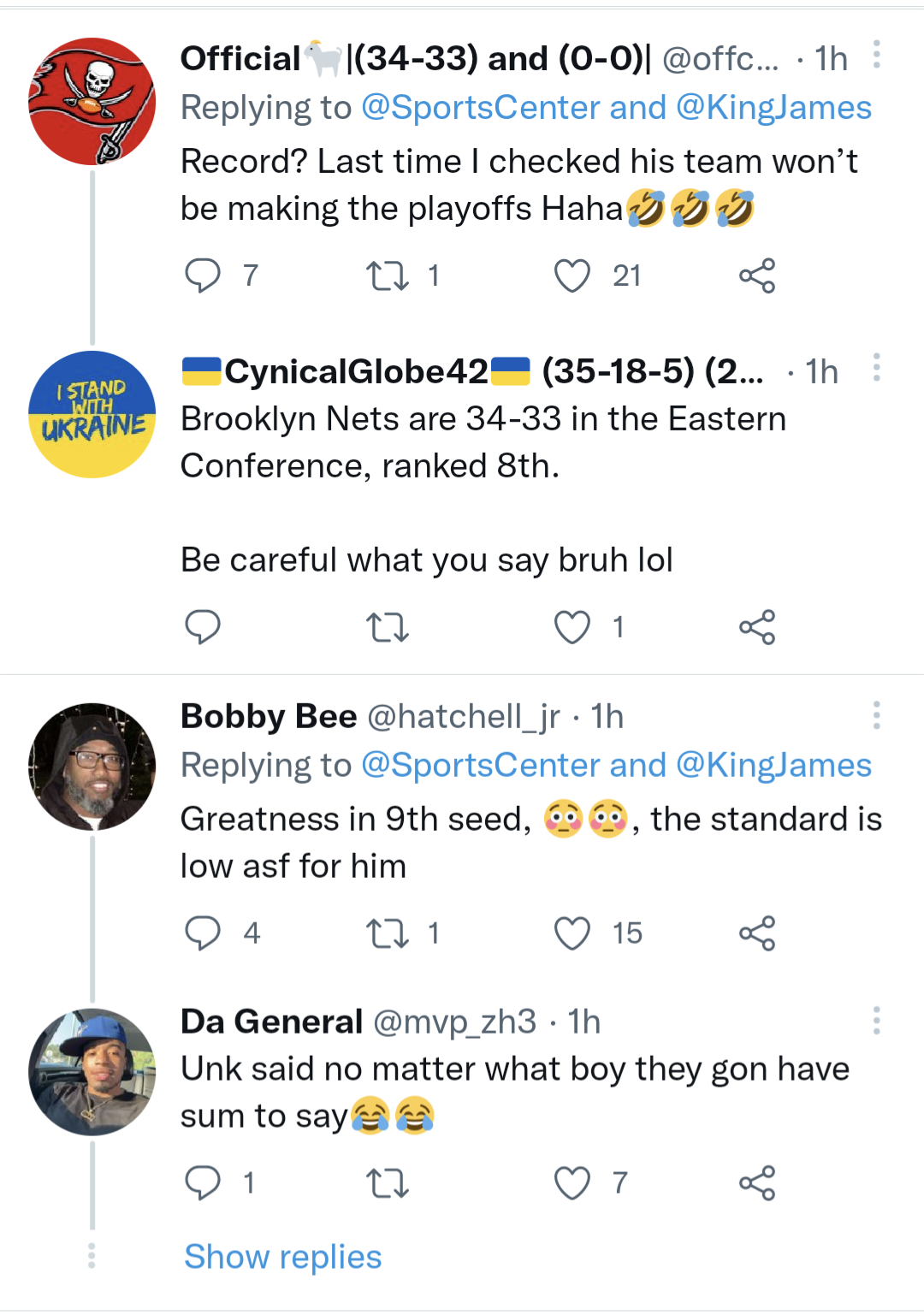Open the Buccaneers flag profile avatar

click(92, 101)
